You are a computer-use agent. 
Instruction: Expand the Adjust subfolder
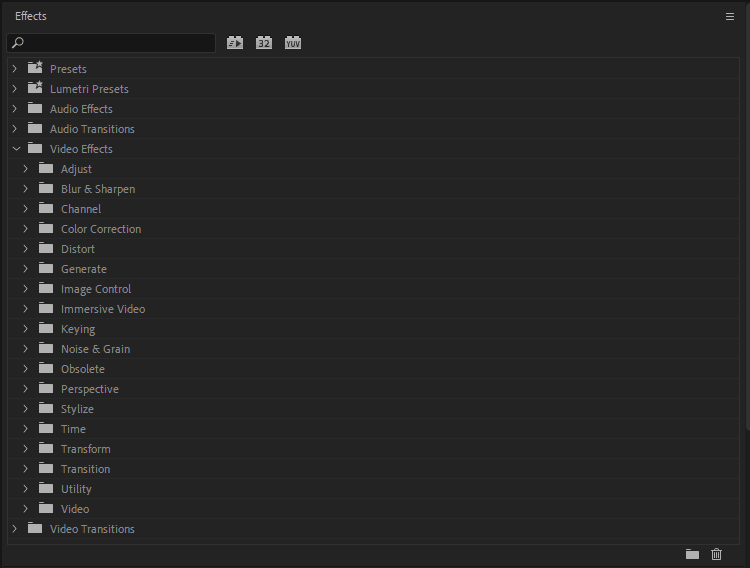pyautogui.click(x=25, y=168)
